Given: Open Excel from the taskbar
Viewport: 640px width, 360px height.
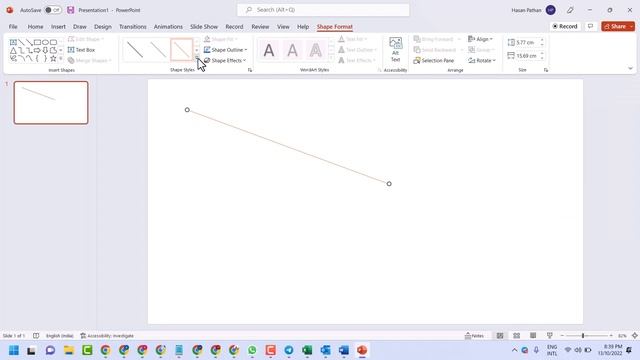Looking at the screenshot, I should click(307, 350).
